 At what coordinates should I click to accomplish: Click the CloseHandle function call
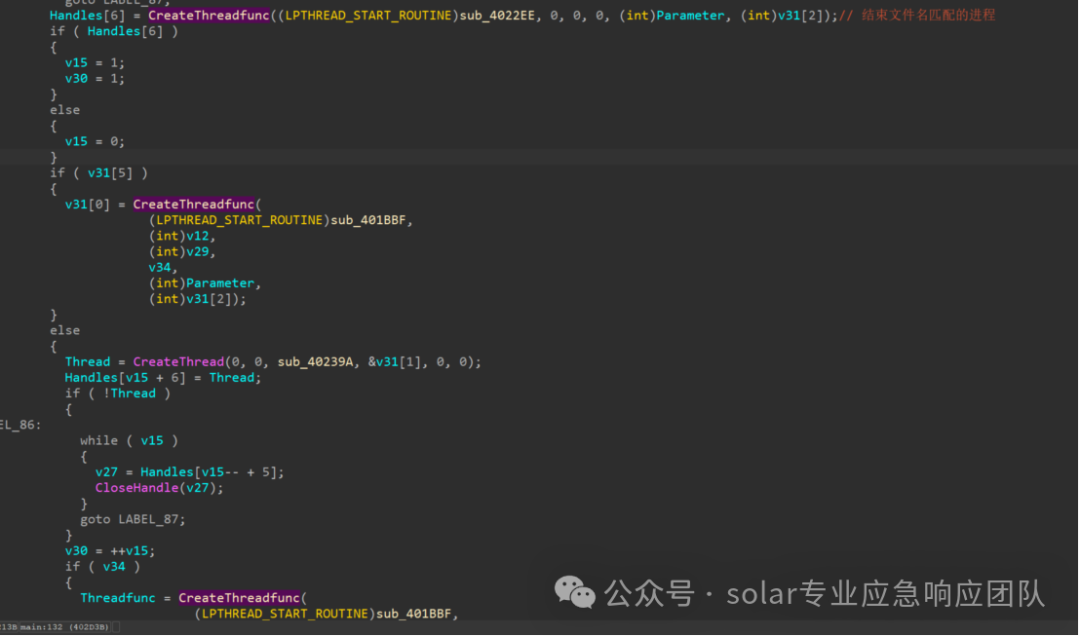(137, 488)
